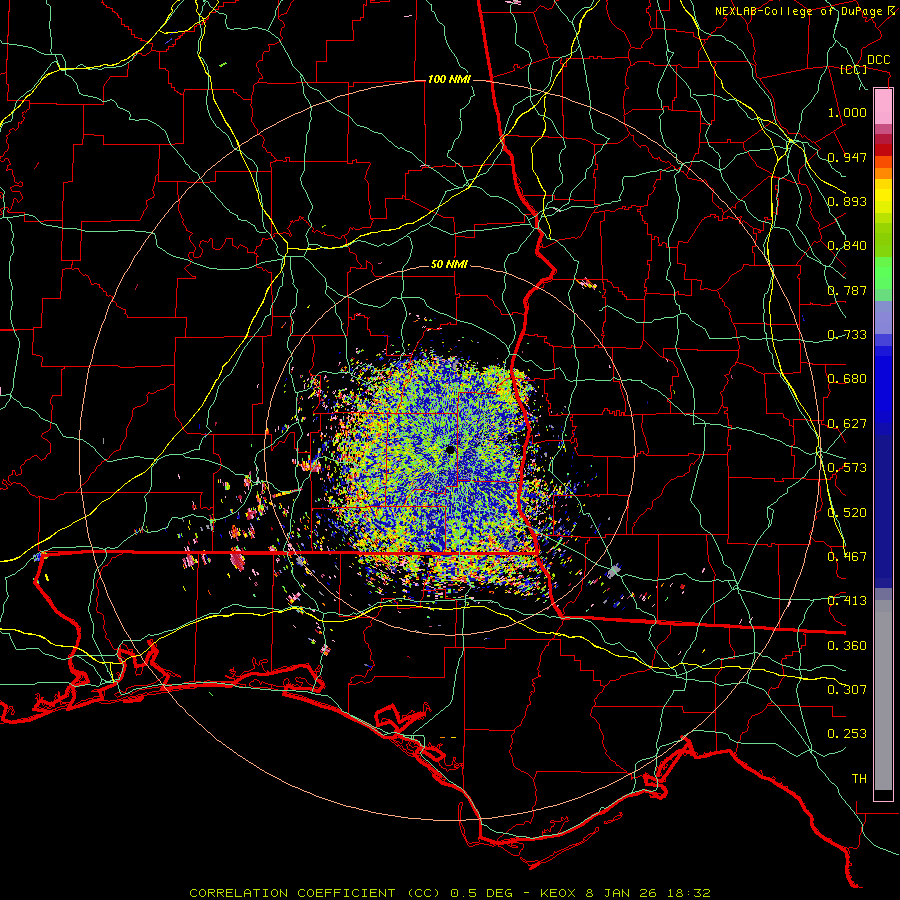Click the DCC label above the color scale
Image resolution: width=900 pixels, height=900 pixels.
pyautogui.click(x=879, y=60)
